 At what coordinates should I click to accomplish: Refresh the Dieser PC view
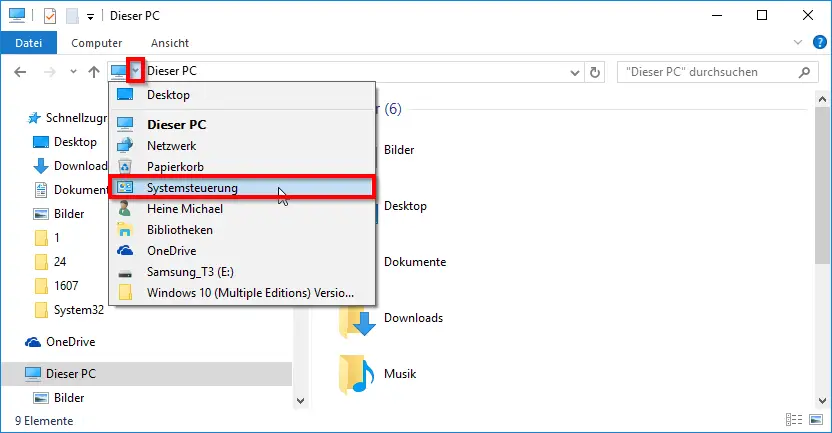595,72
